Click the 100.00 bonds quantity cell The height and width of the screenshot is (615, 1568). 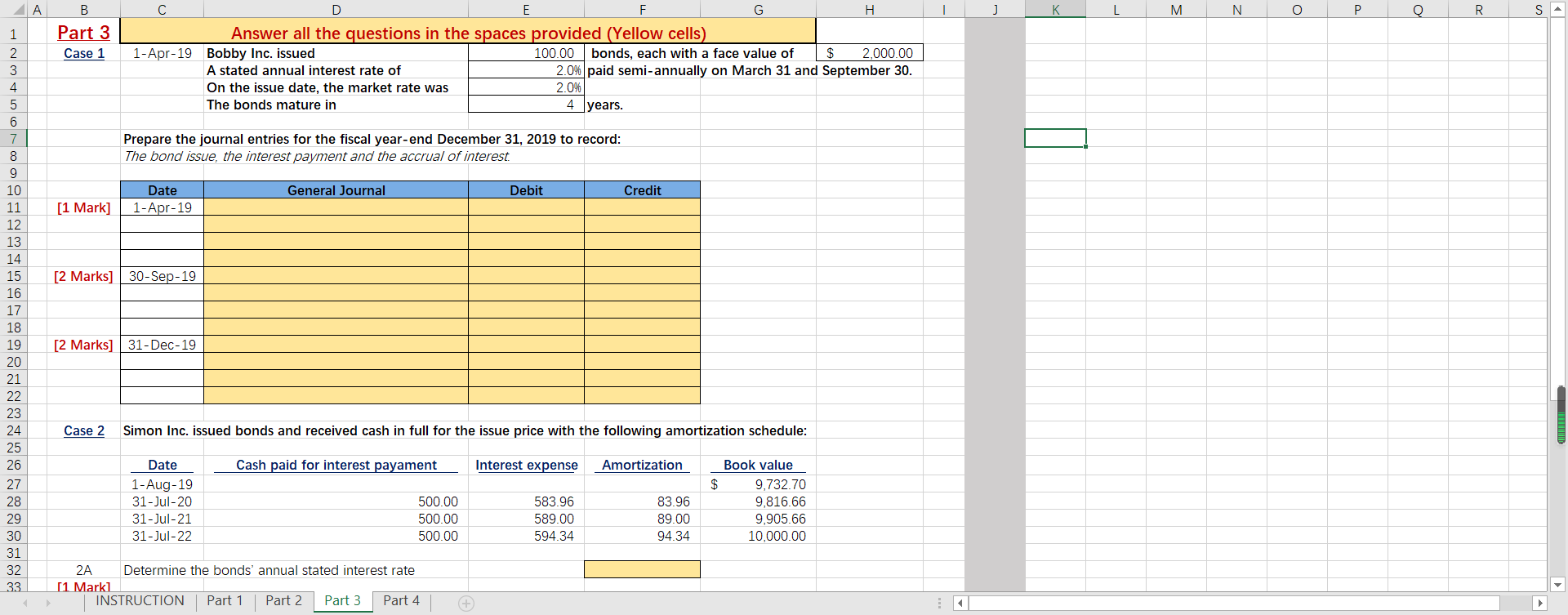click(x=526, y=53)
